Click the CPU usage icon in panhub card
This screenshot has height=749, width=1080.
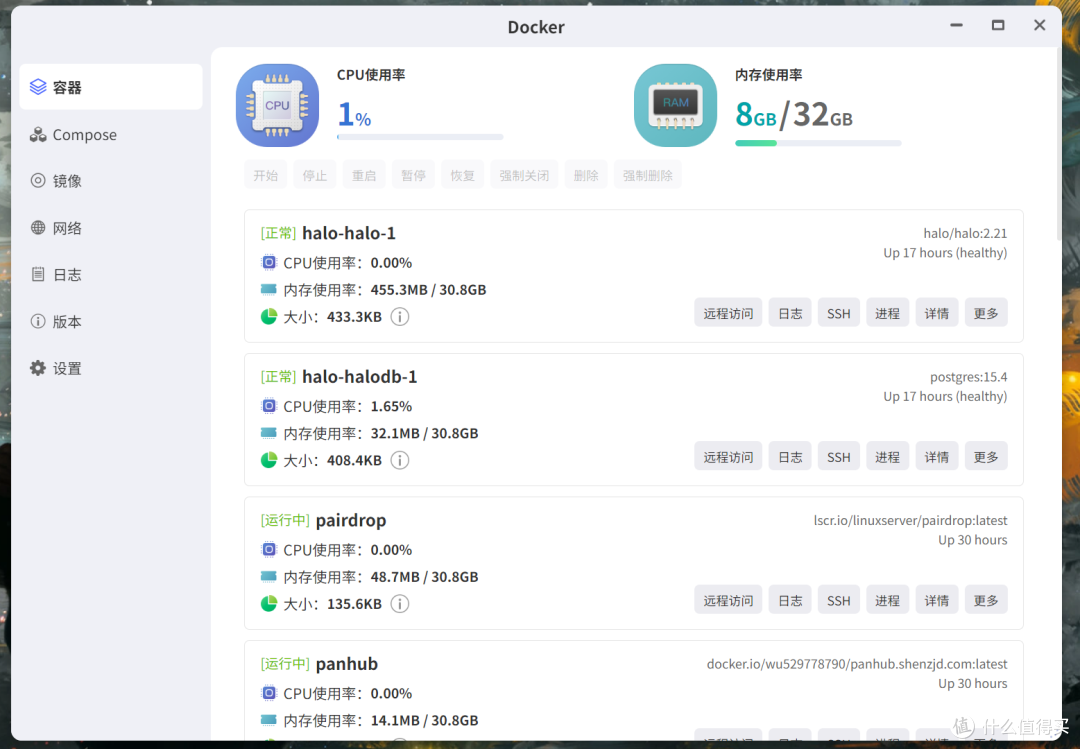tap(269, 692)
